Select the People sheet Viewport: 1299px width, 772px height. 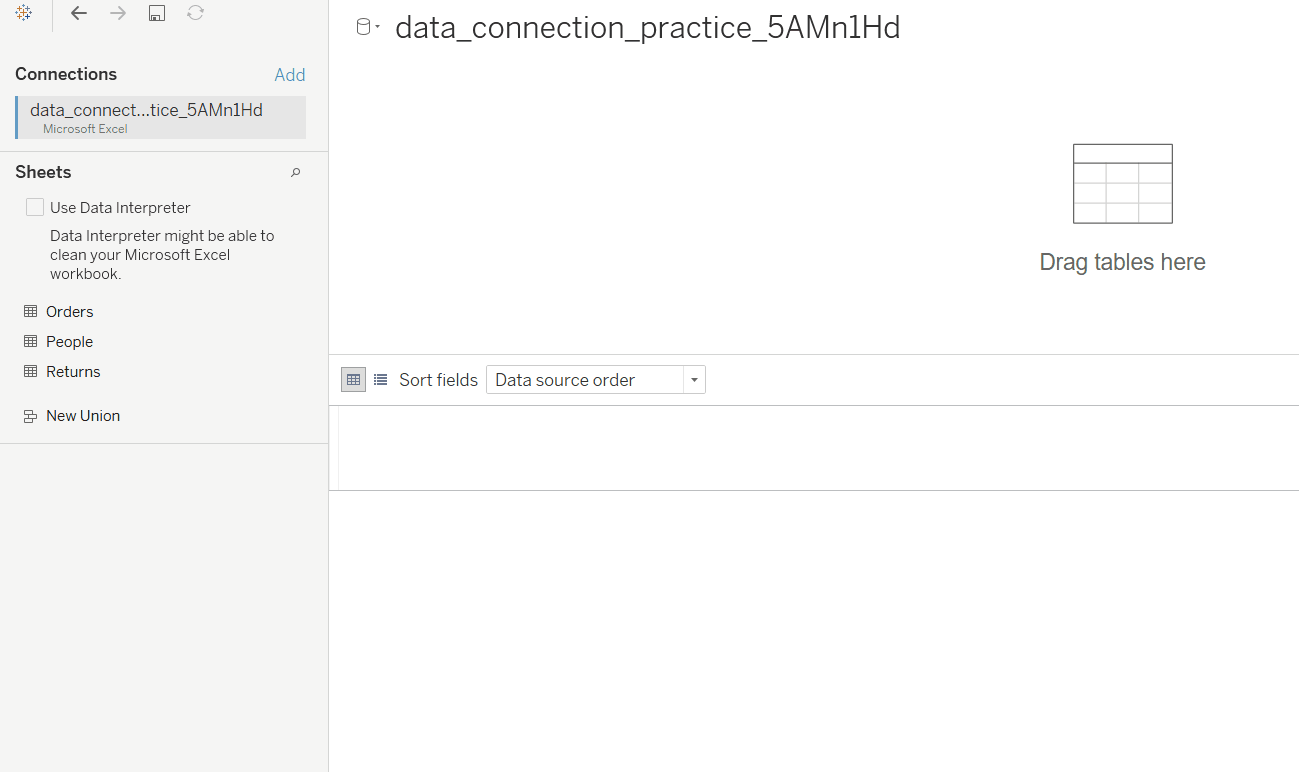click(x=69, y=341)
